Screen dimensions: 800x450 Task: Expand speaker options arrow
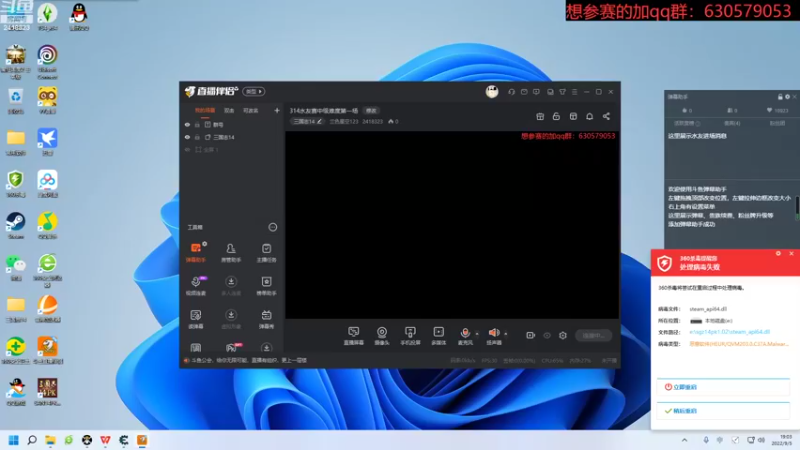click(506, 334)
